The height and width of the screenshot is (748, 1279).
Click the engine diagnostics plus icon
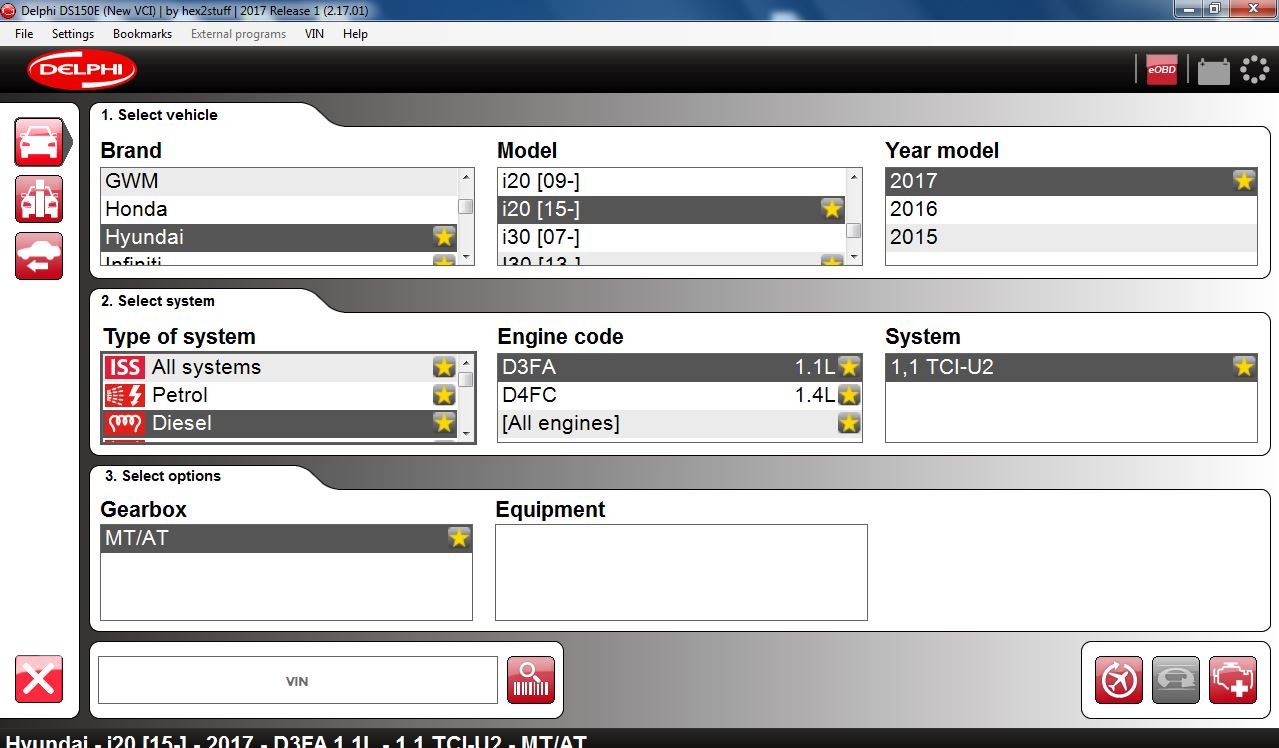coord(1232,681)
